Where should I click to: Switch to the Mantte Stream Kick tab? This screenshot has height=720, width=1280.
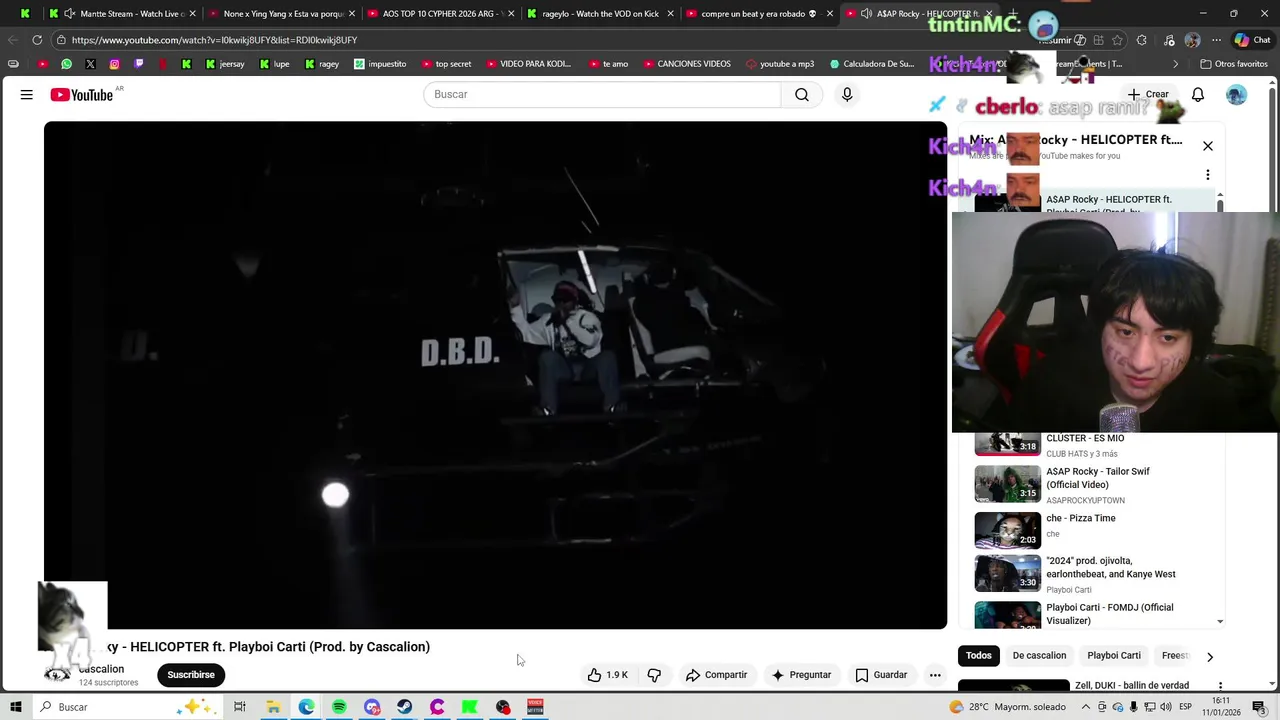click(123, 14)
